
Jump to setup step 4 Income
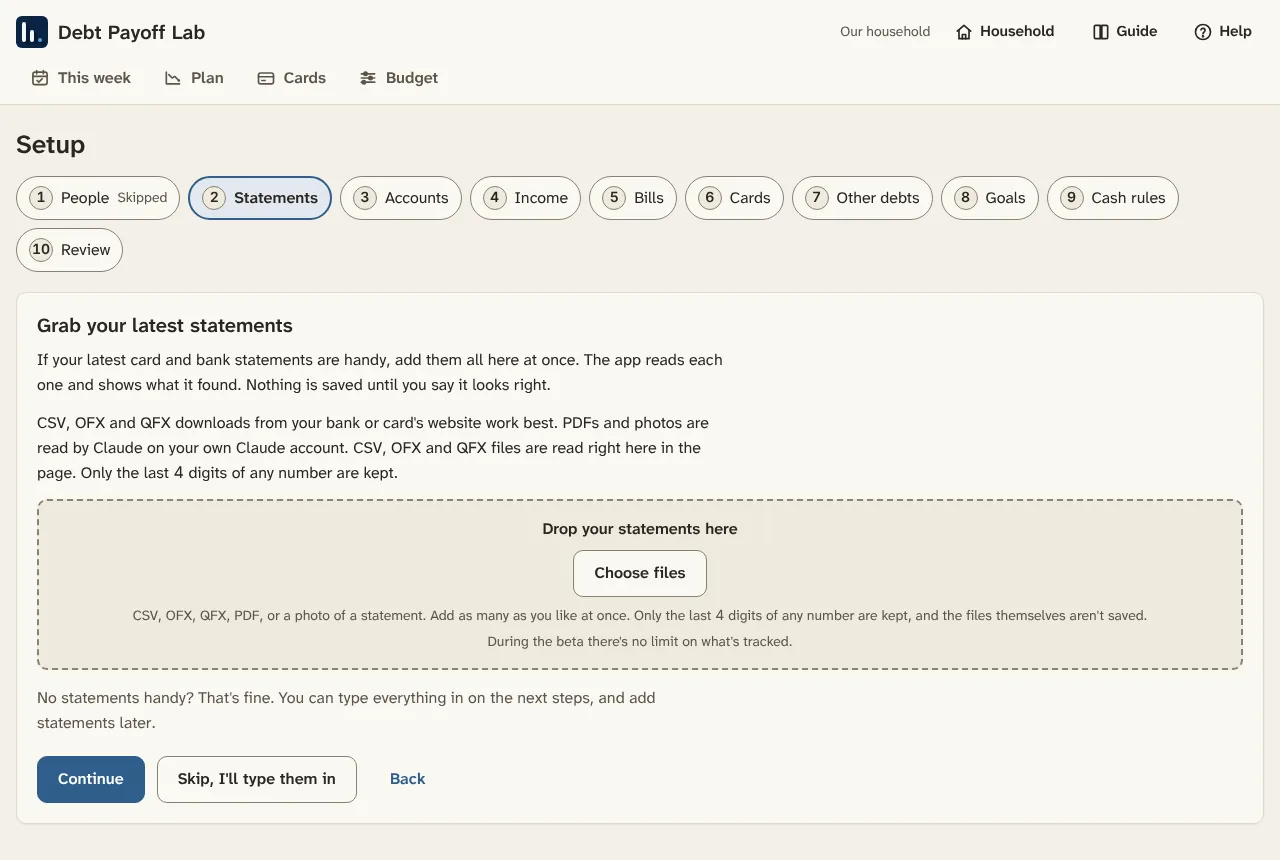pyautogui.click(x=526, y=198)
